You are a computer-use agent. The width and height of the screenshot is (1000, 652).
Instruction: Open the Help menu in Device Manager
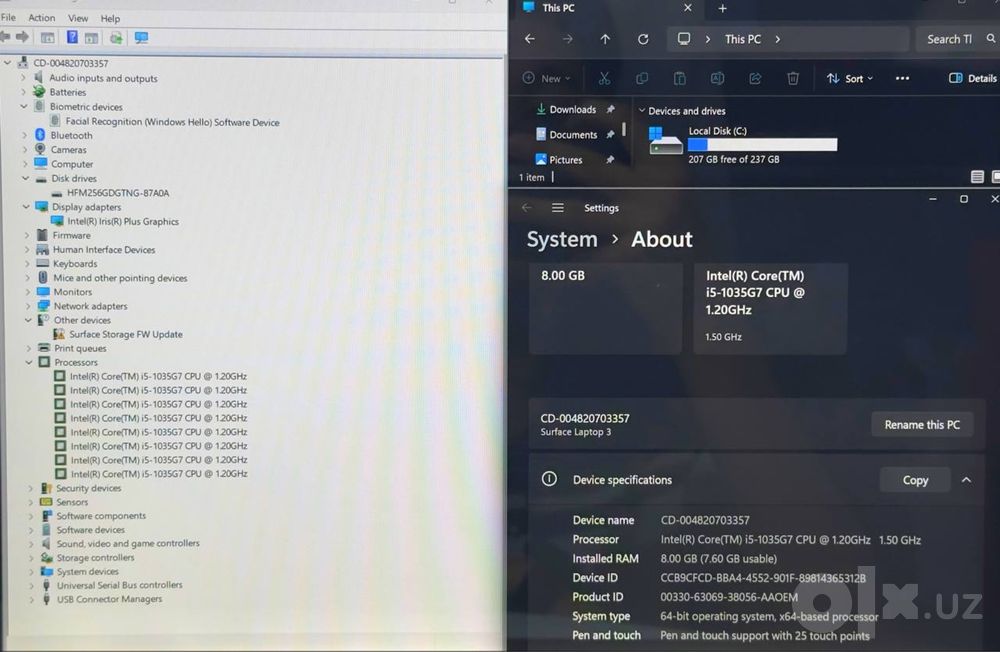pos(110,19)
